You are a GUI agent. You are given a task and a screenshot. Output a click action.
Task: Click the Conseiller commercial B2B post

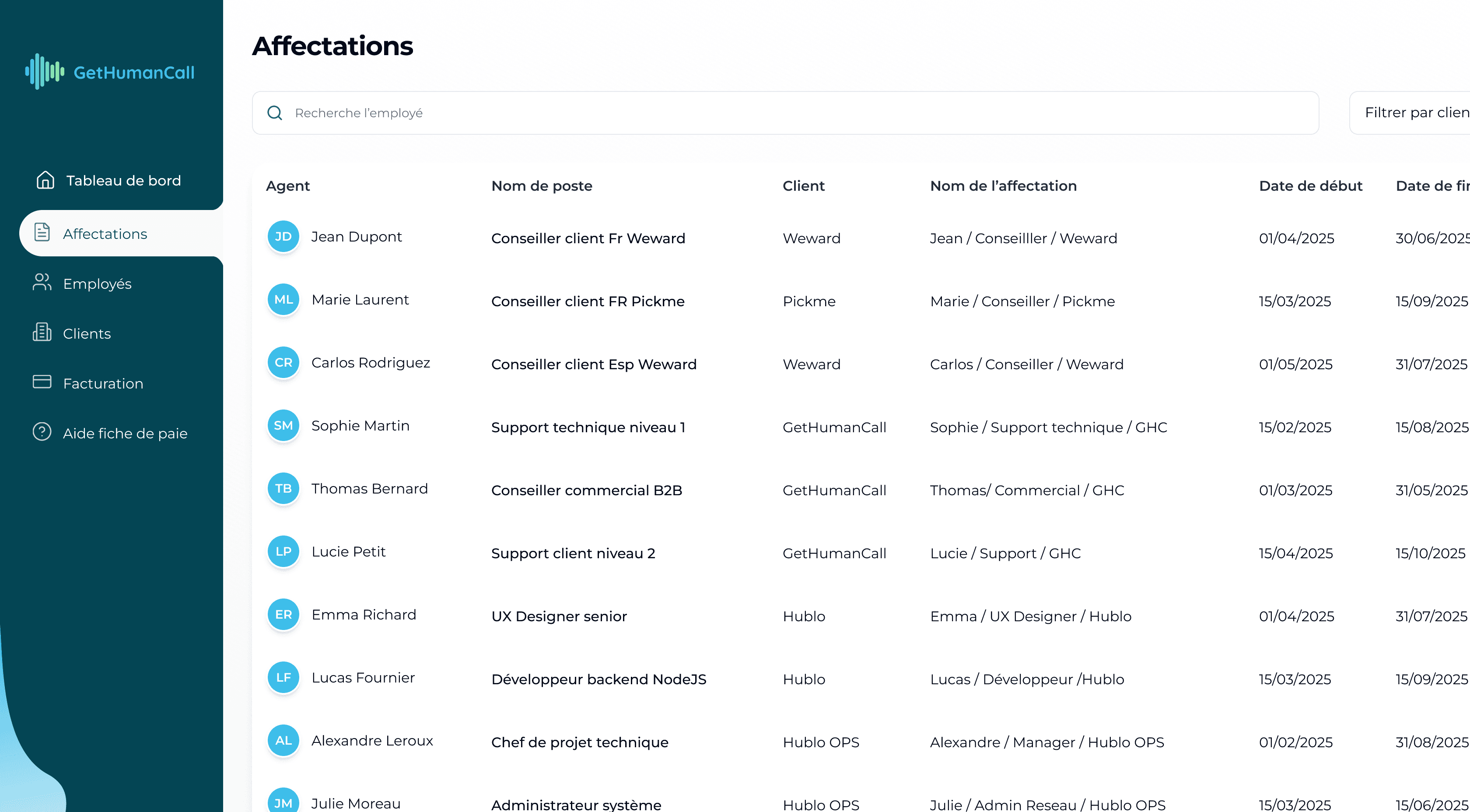coord(587,491)
